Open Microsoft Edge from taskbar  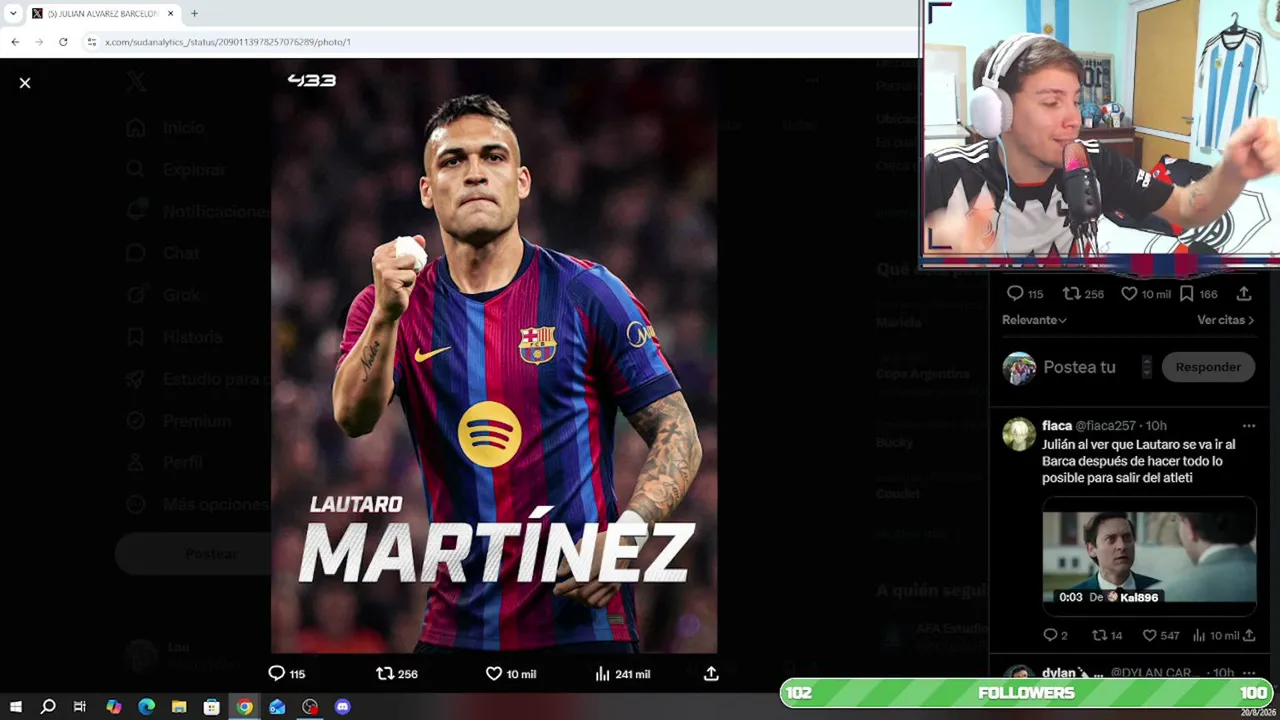point(146,707)
